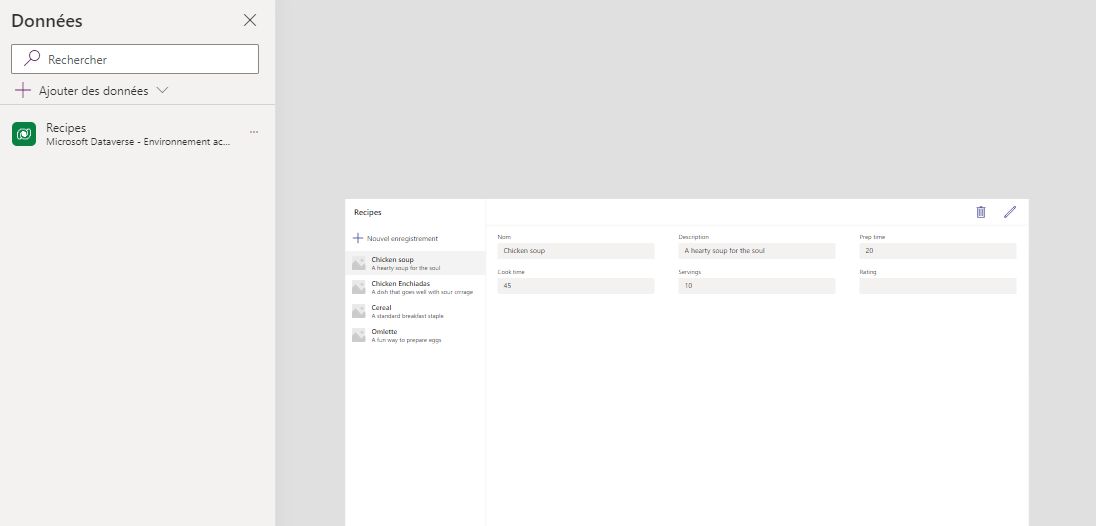The width and height of the screenshot is (1096, 526).
Task: Open the Recipes Dataverse icon
Action: point(24,134)
